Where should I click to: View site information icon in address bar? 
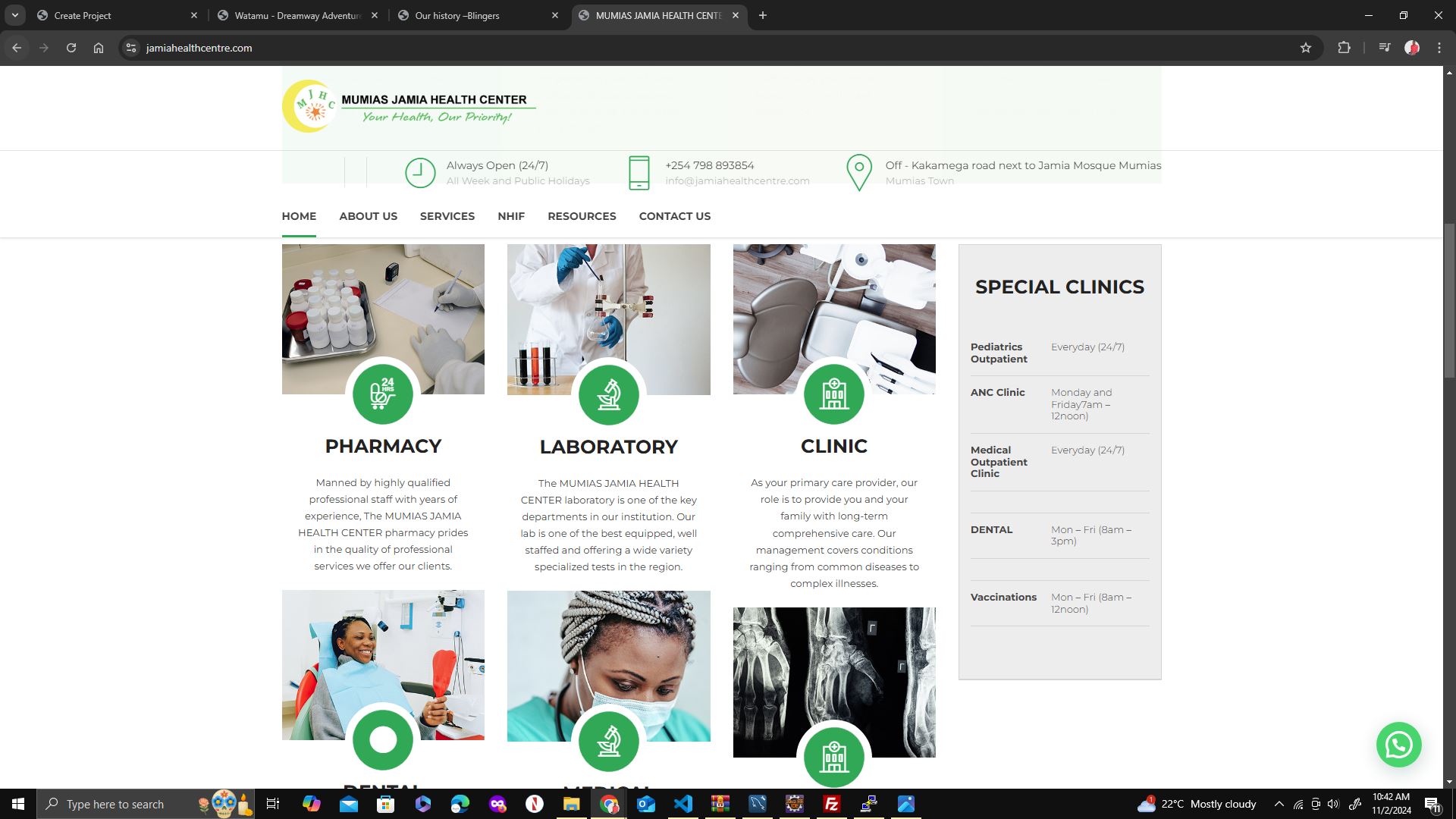[x=131, y=48]
